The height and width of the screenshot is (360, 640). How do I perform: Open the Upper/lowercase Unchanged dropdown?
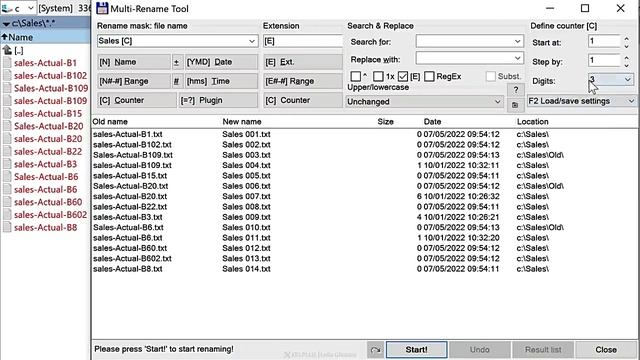[x=497, y=102]
